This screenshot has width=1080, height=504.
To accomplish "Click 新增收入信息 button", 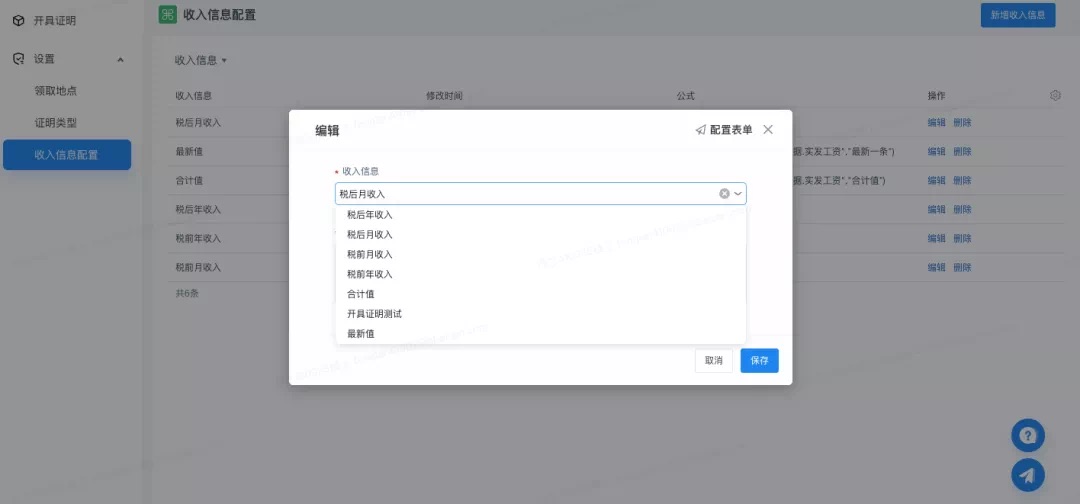I will [x=1018, y=14].
